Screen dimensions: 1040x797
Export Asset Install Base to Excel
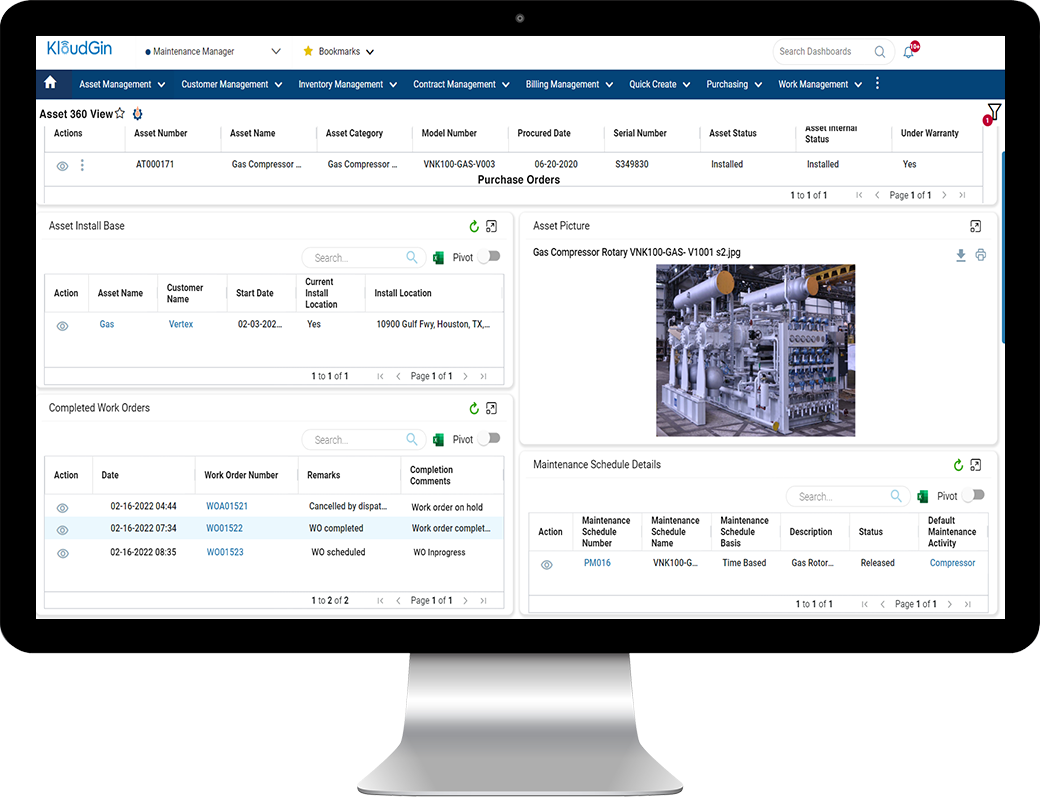tap(437, 257)
